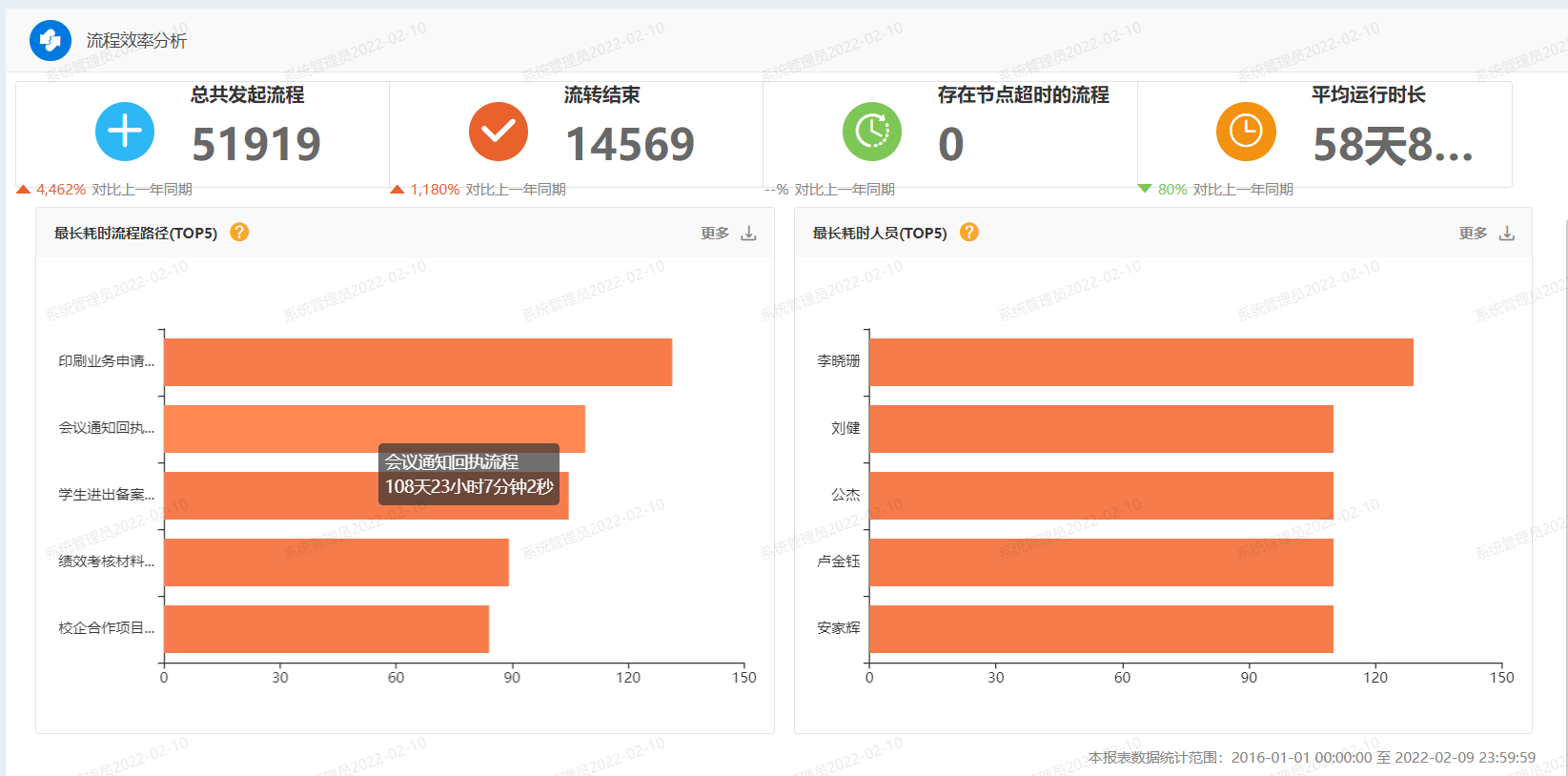Open help tooltip for 最长耗时人员(TOP5)
This screenshot has height=776, width=1568.
click(969, 232)
